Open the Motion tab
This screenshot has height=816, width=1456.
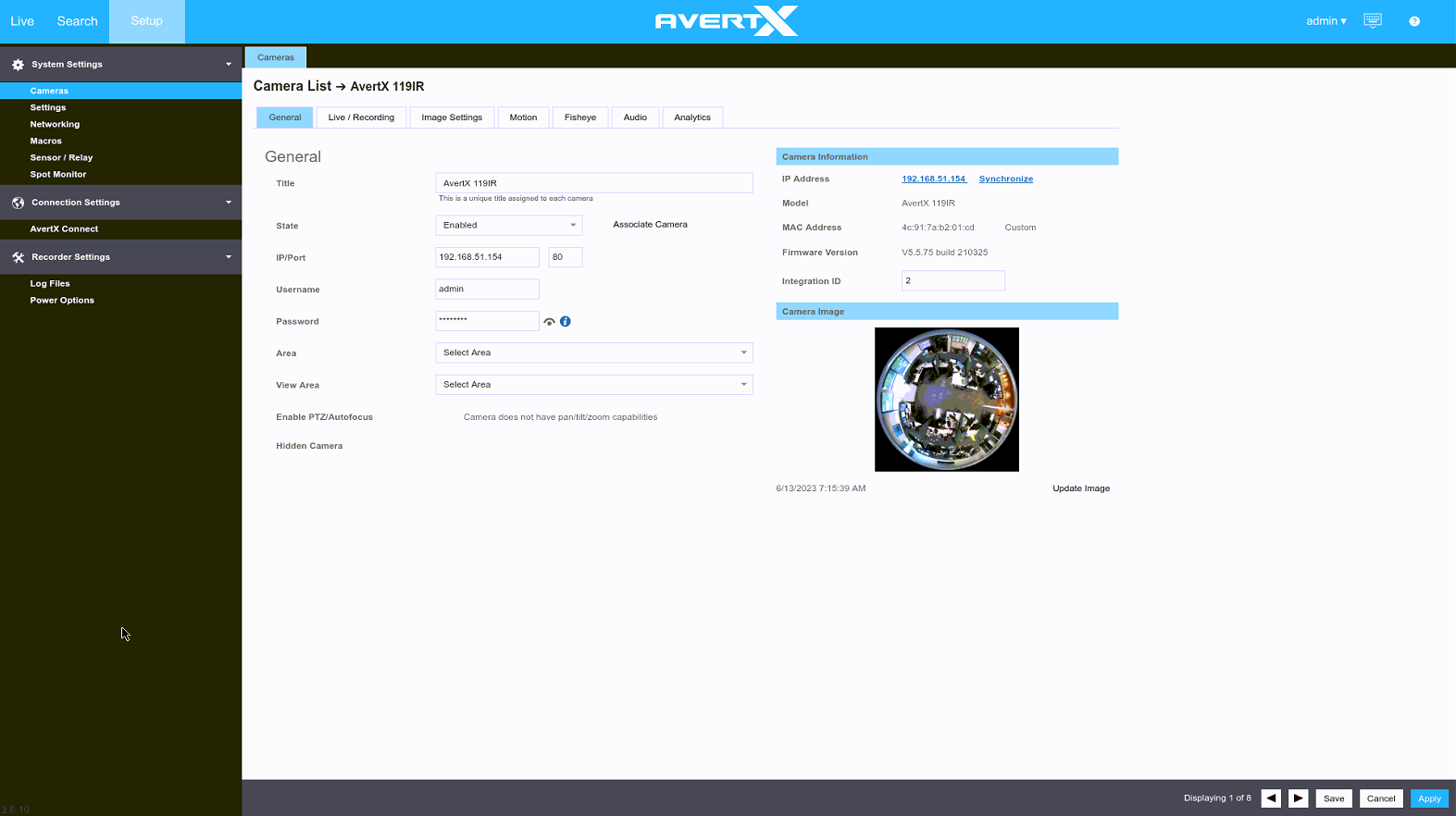(x=523, y=117)
